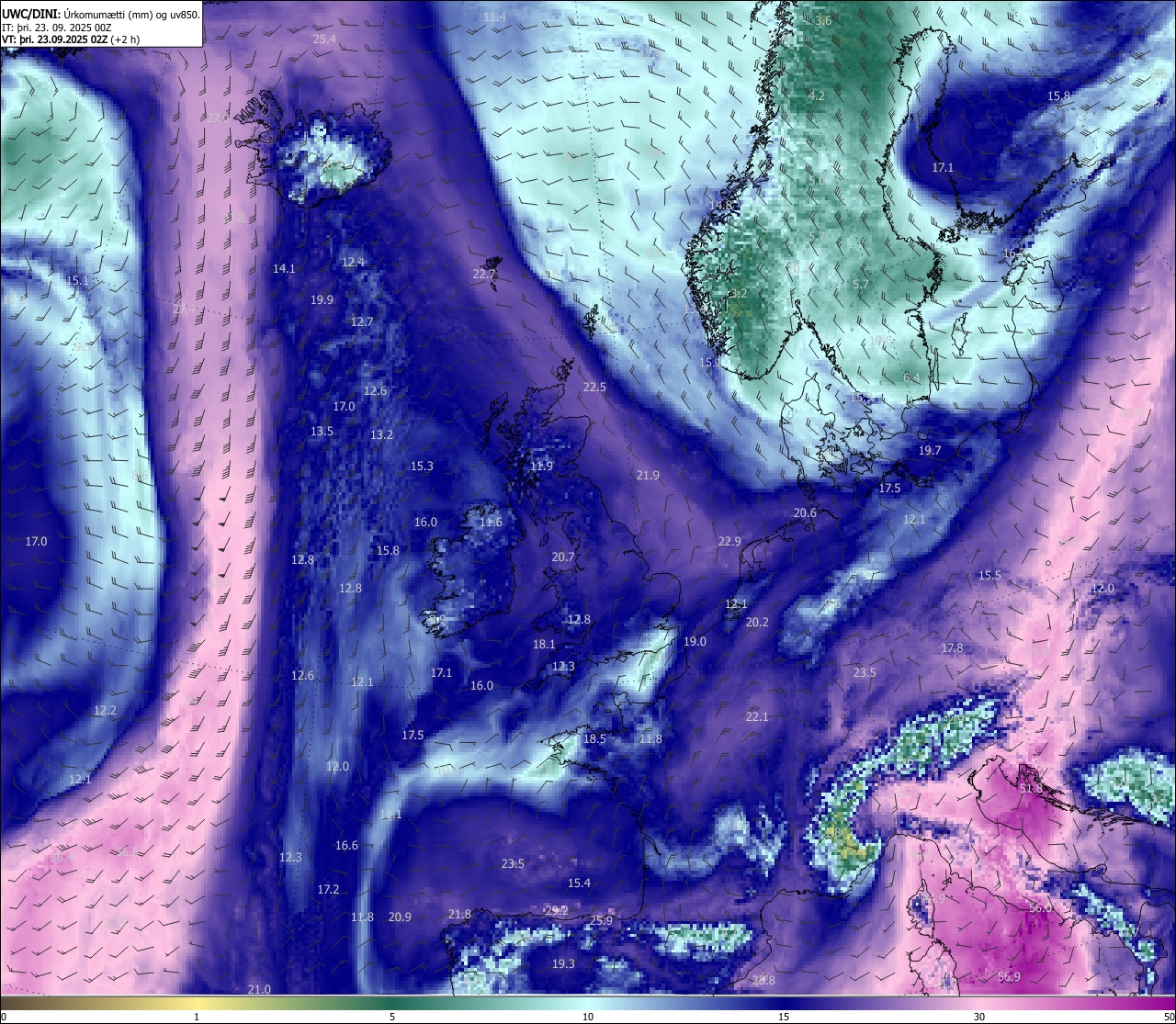Click the 16.6 value label
The width and height of the screenshot is (1176, 1024).
click(346, 845)
